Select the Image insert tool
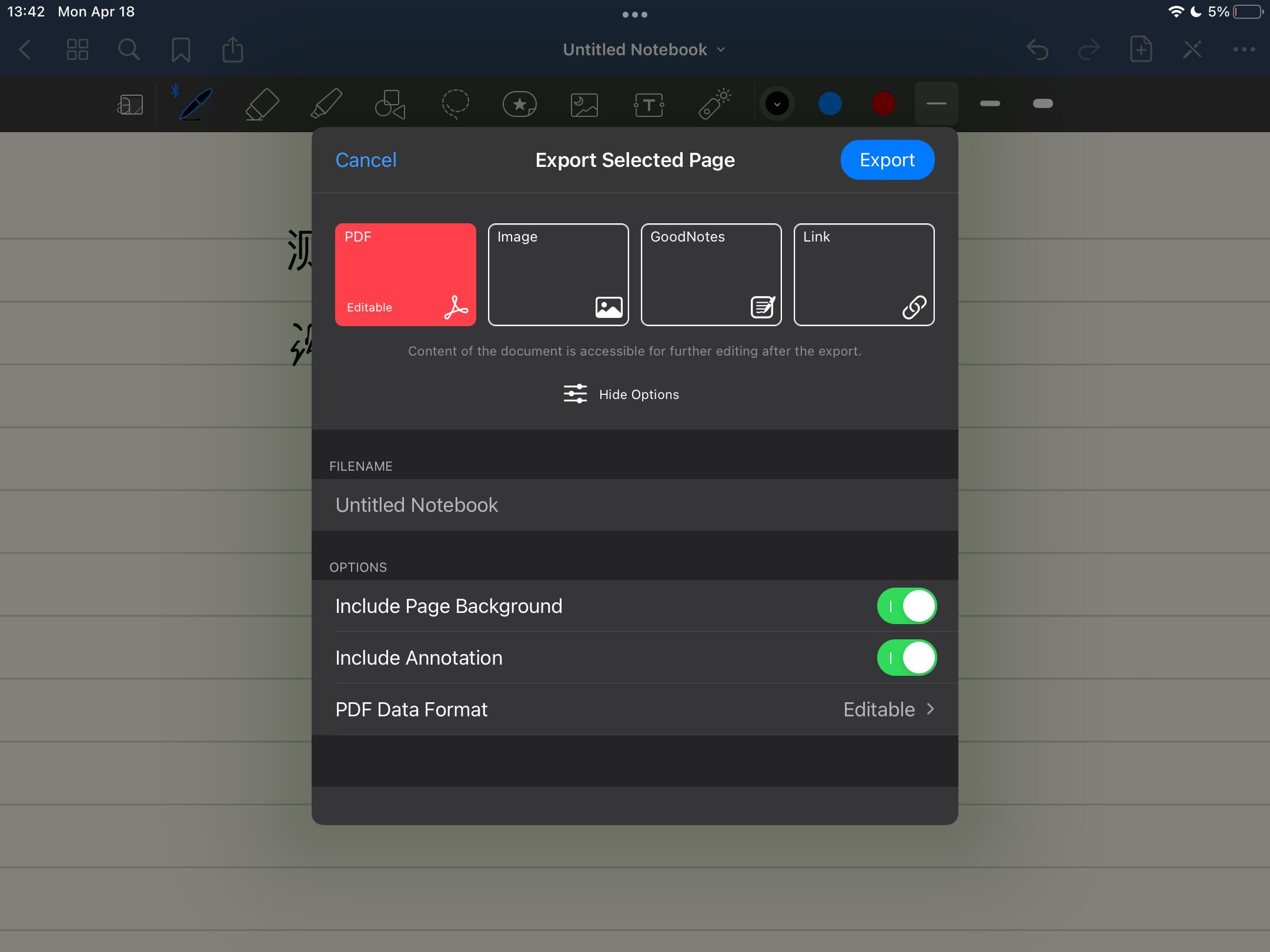Screen dimensions: 1270x952 [584, 105]
